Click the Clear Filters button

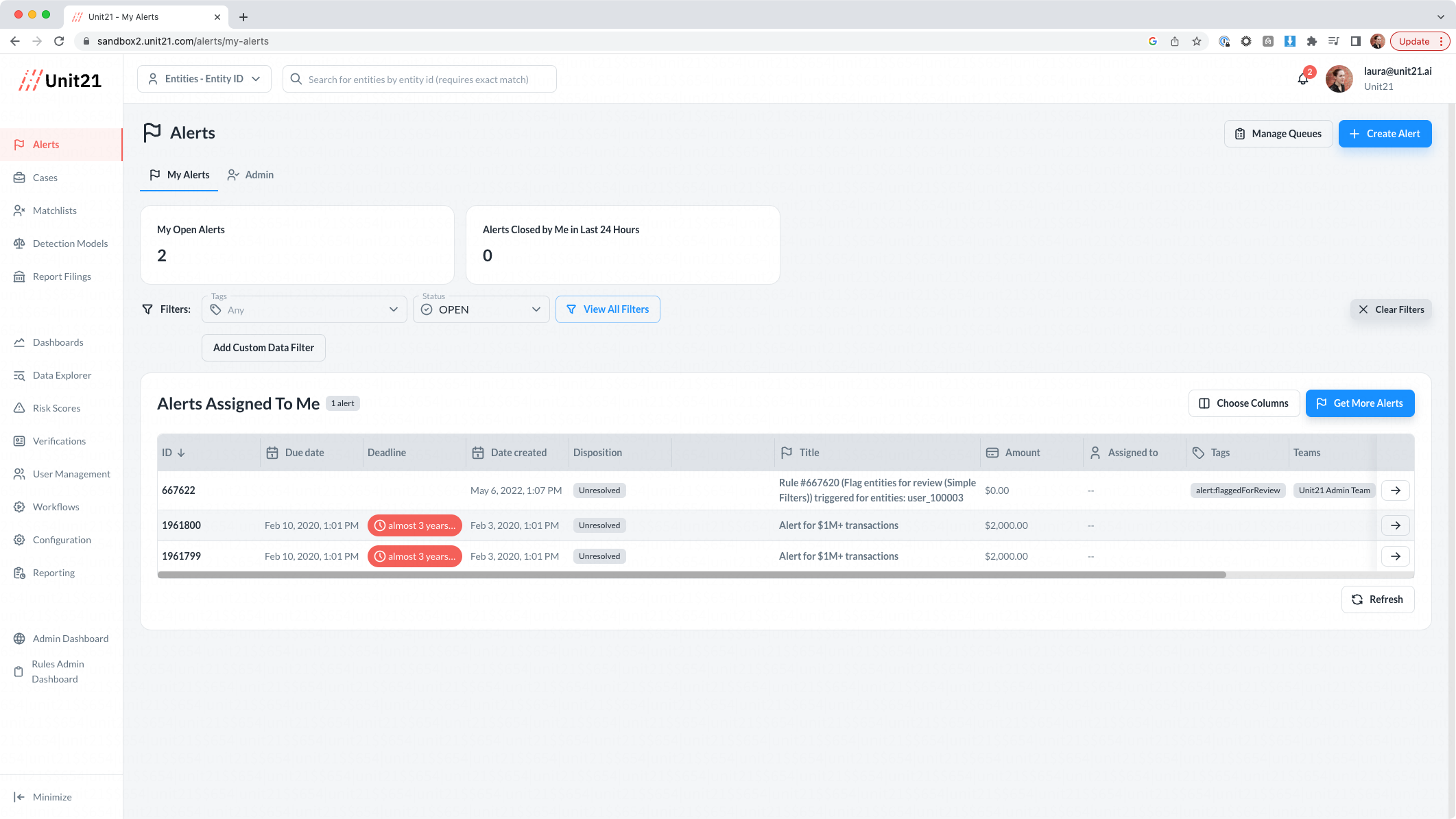[1391, 309]
